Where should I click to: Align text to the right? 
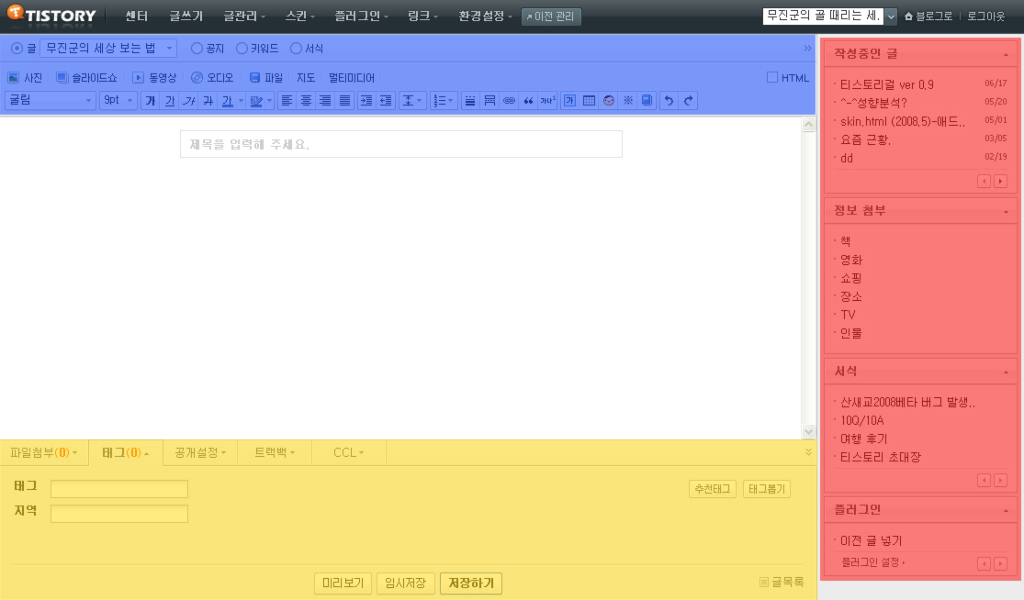[x=325, y=101]
